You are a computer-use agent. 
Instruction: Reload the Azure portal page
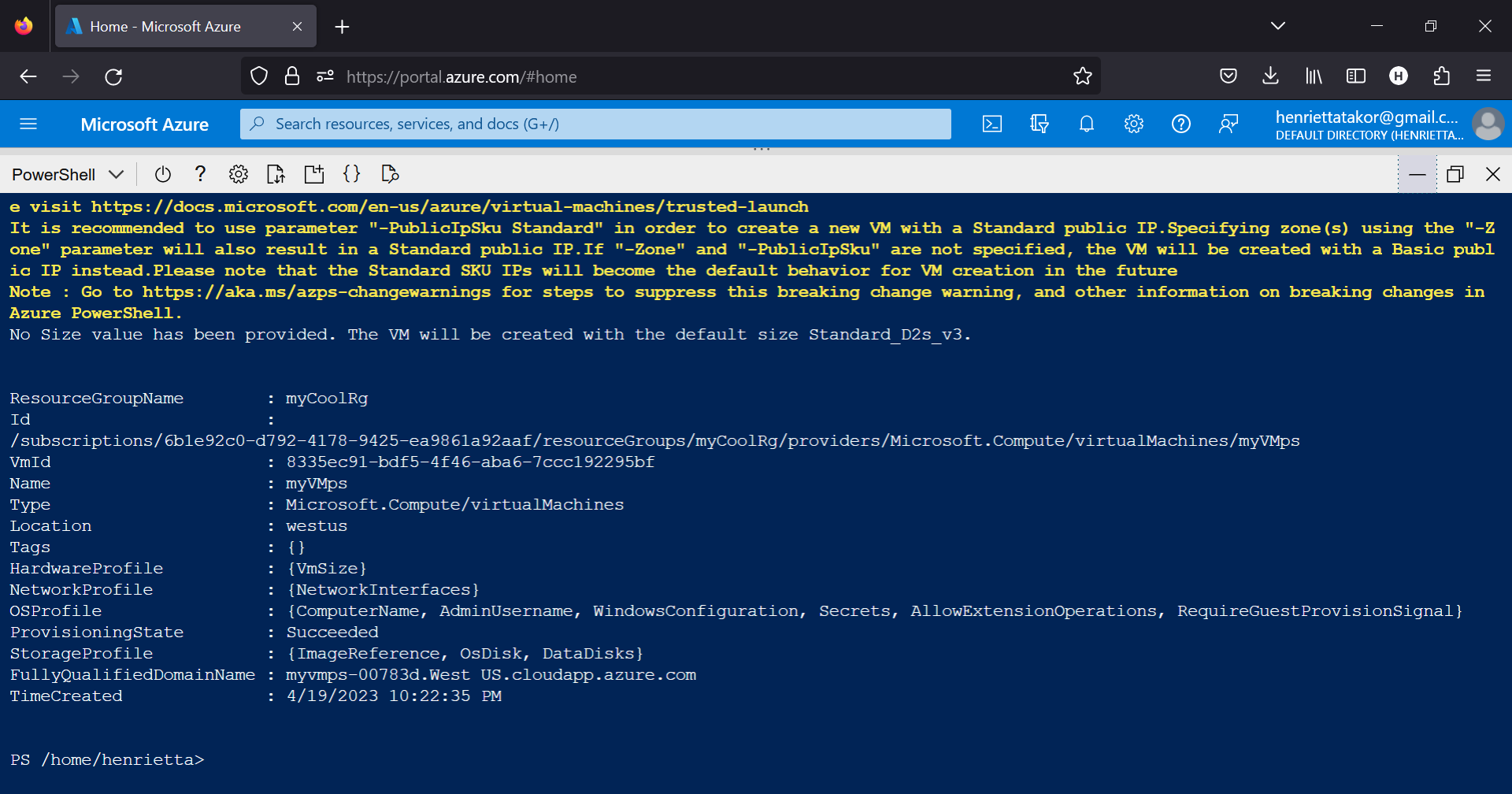[113, 76]
